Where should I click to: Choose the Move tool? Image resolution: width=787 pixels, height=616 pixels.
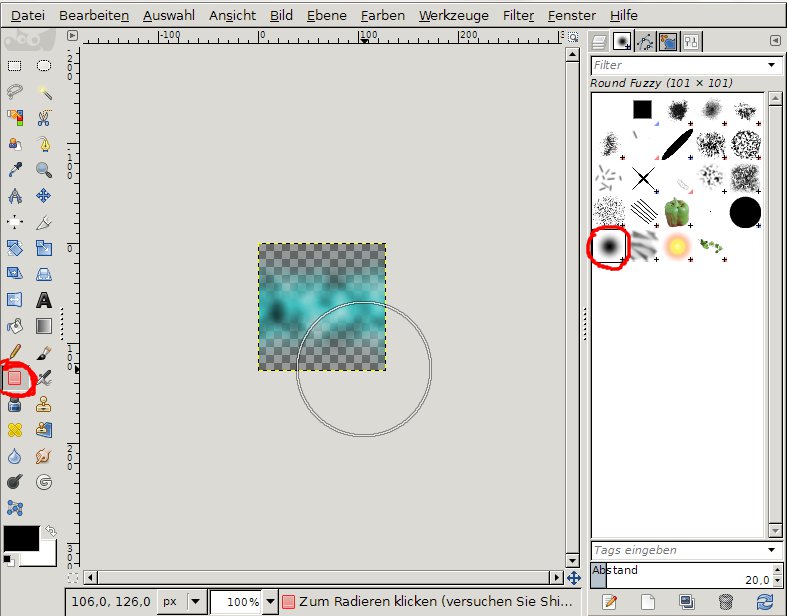(44, 196)
